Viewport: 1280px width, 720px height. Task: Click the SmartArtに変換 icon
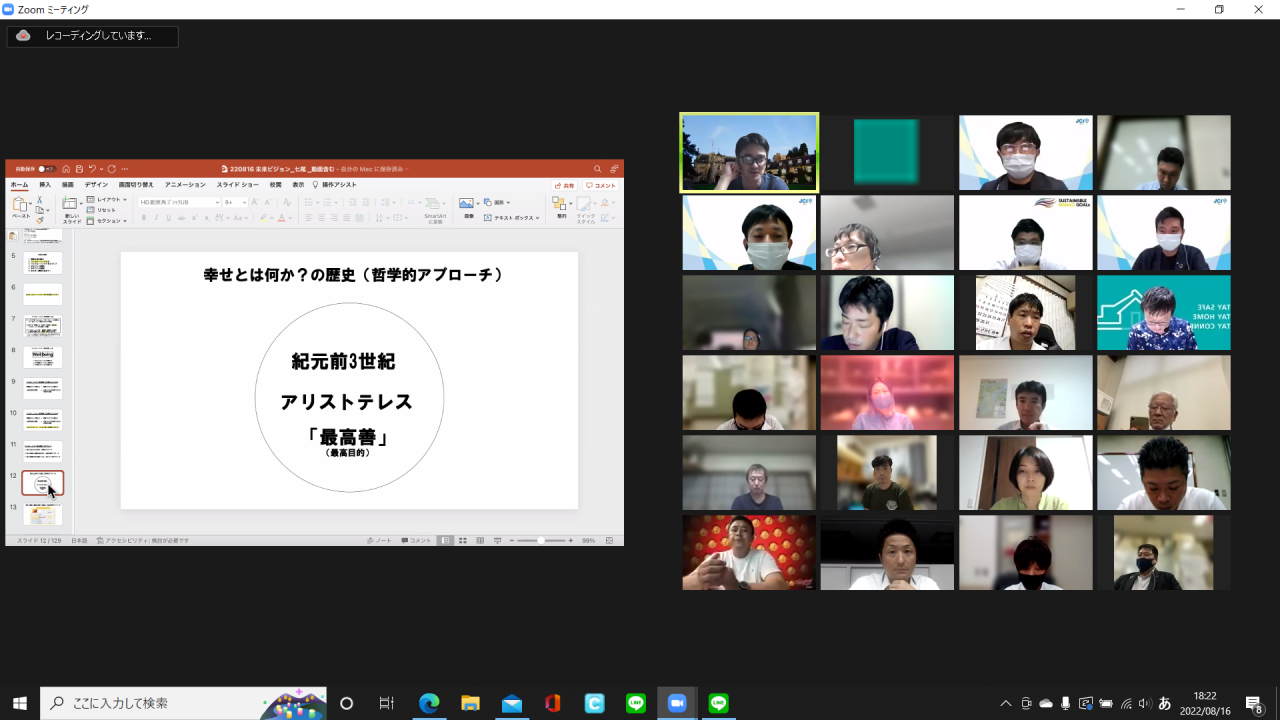tap(433, 203)
